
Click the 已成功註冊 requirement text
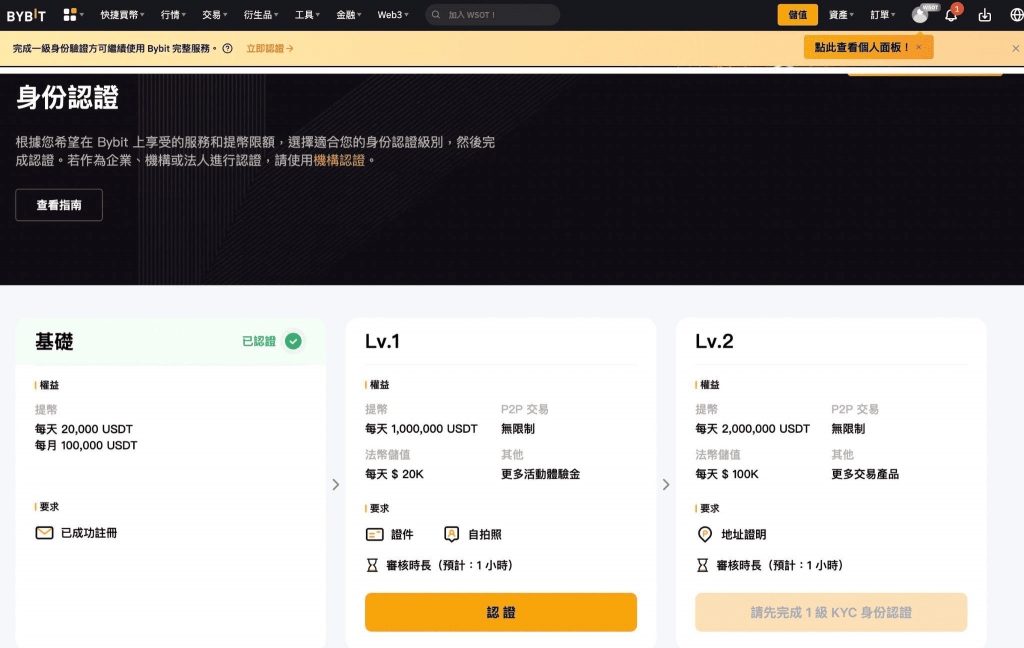[89, 533]
